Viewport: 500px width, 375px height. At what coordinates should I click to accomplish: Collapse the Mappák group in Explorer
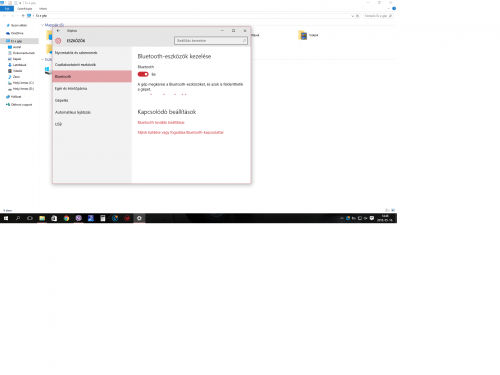tap(42, 25)
